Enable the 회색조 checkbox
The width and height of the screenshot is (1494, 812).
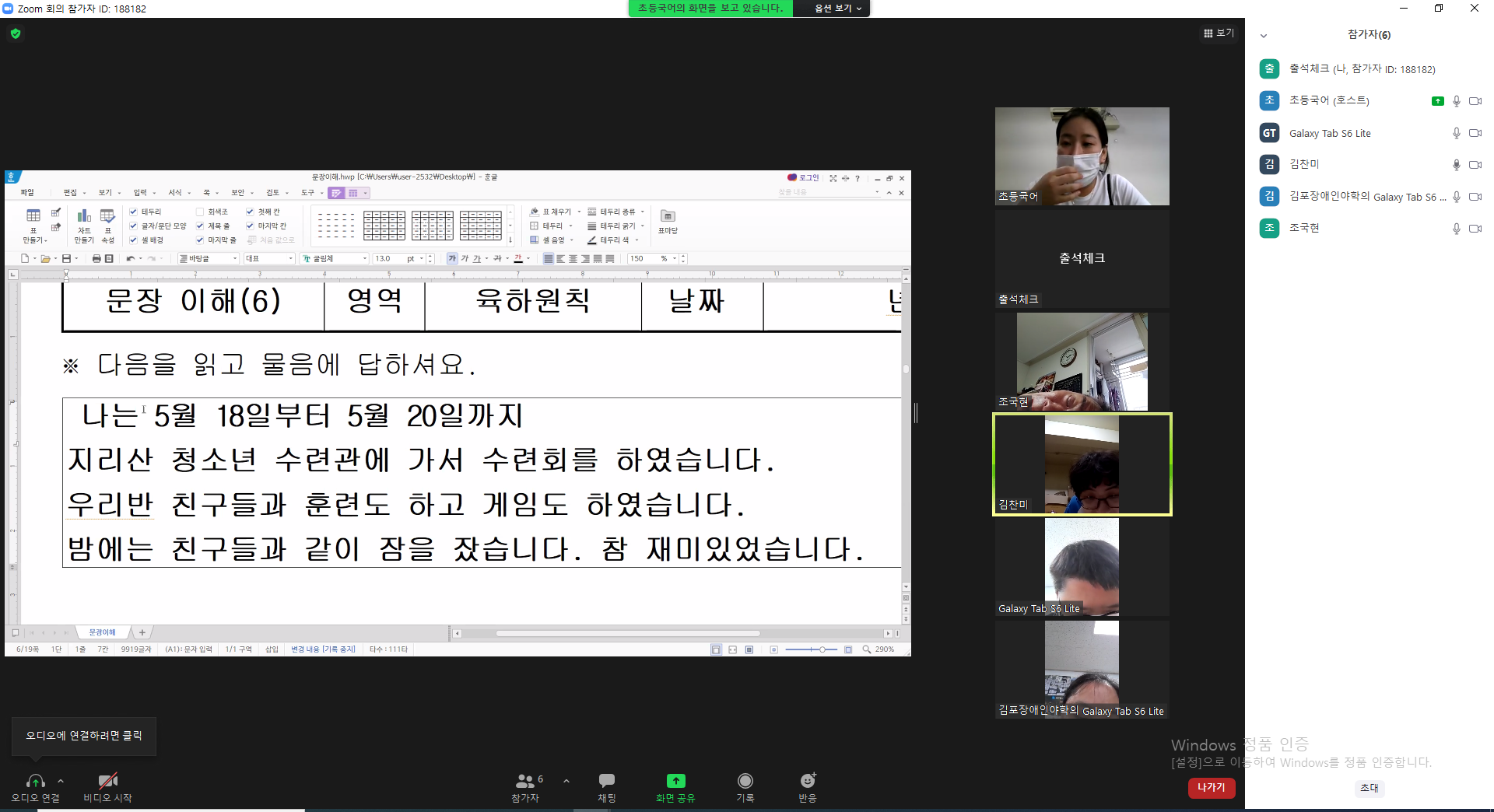point(200,212)
